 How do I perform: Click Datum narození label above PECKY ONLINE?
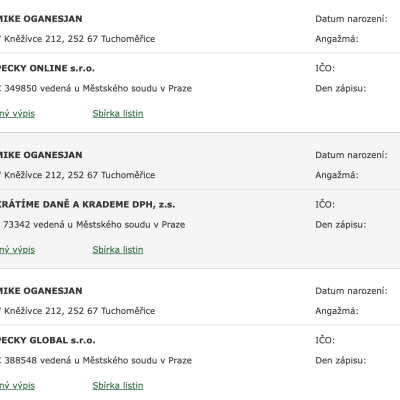coord(351,19)
